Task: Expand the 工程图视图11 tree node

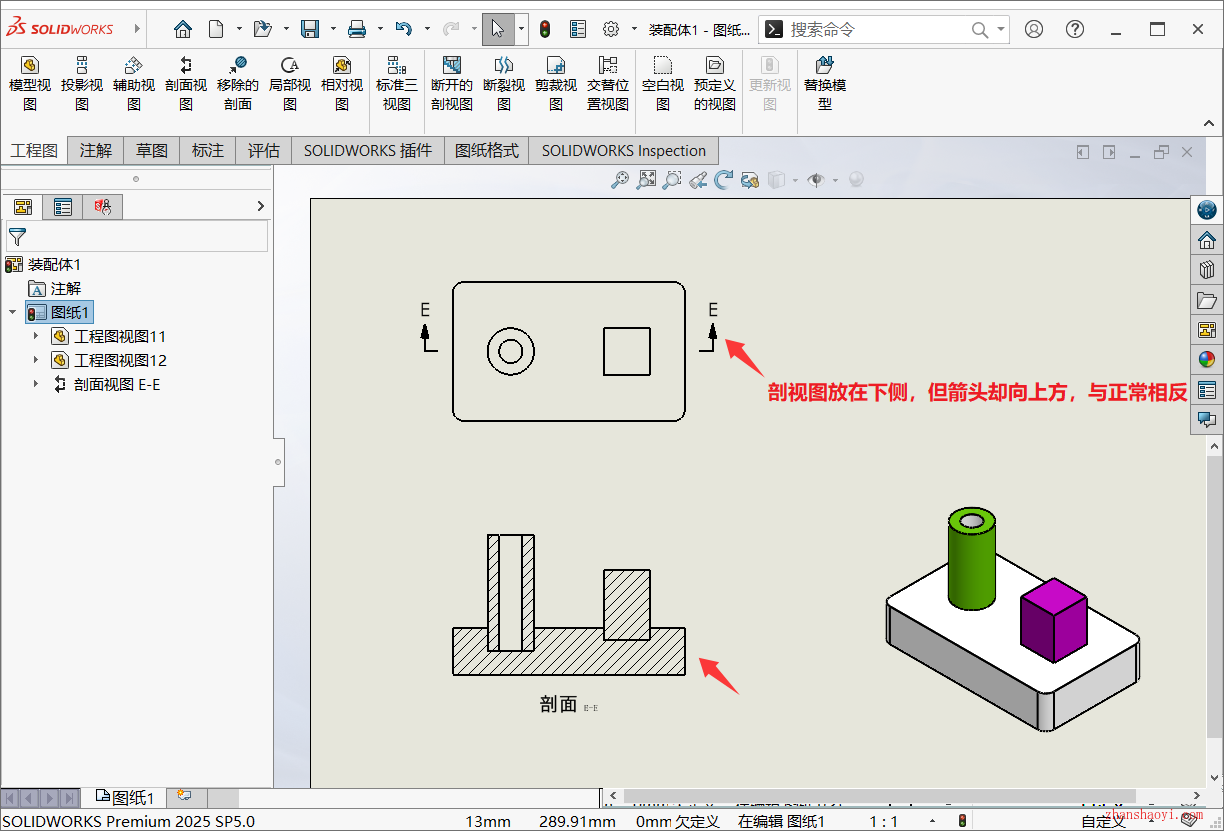Action: point(36,336)
